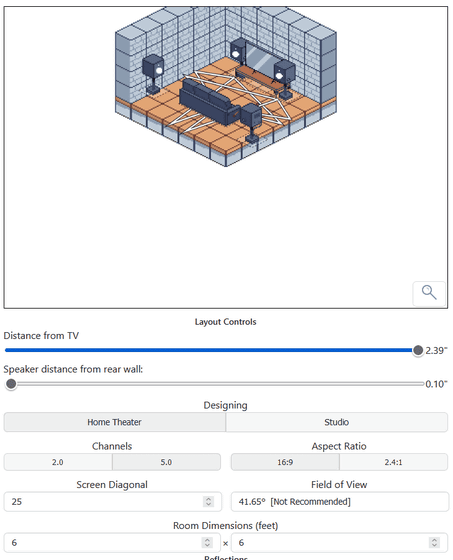The height and width of the screenshot is (560, 453).
Task: Select 16:9 aspect ratio
Action: pyautogui.click(x=285, y=462)
